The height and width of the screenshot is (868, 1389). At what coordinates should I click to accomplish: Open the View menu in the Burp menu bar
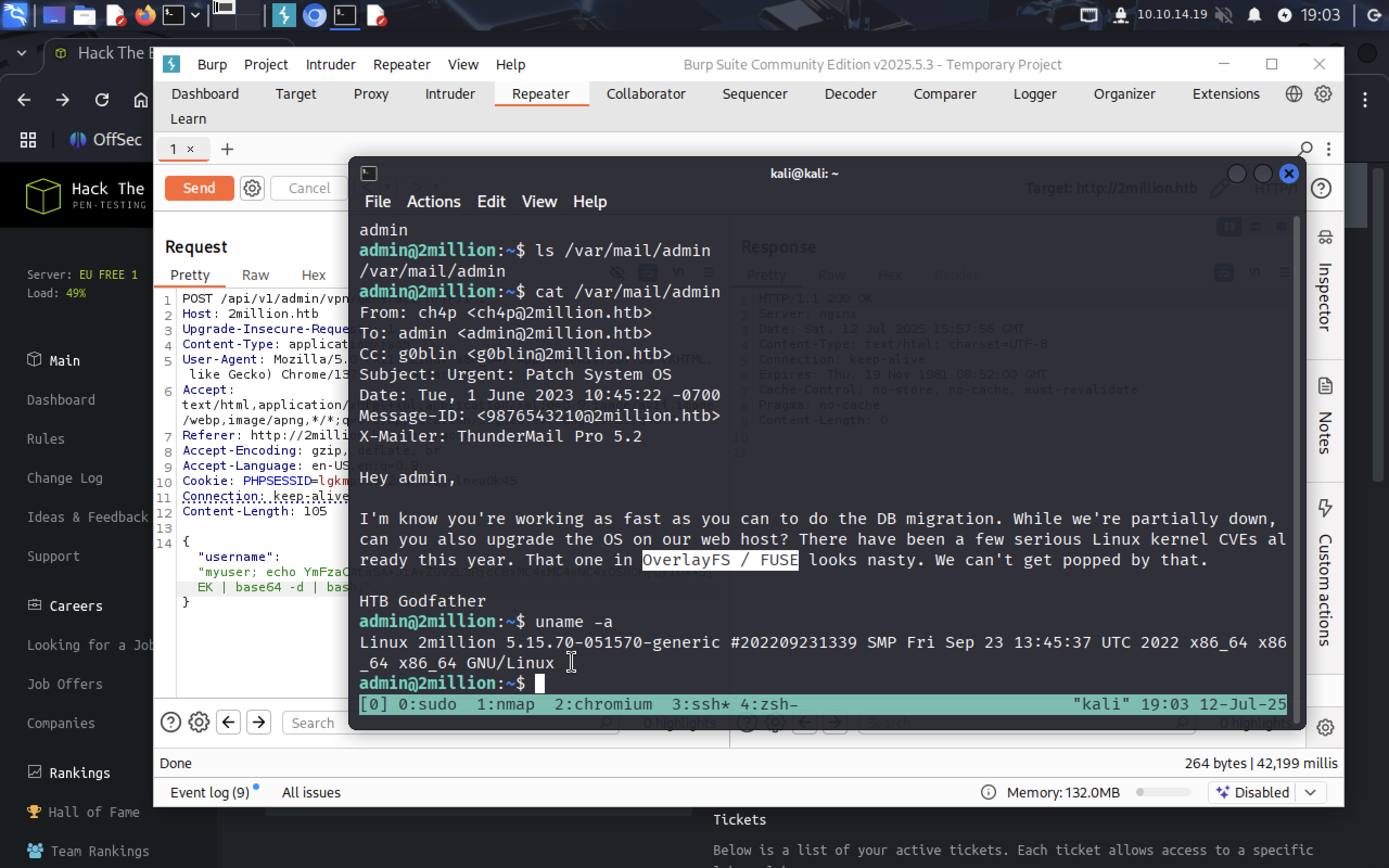[x=463, y=65]
